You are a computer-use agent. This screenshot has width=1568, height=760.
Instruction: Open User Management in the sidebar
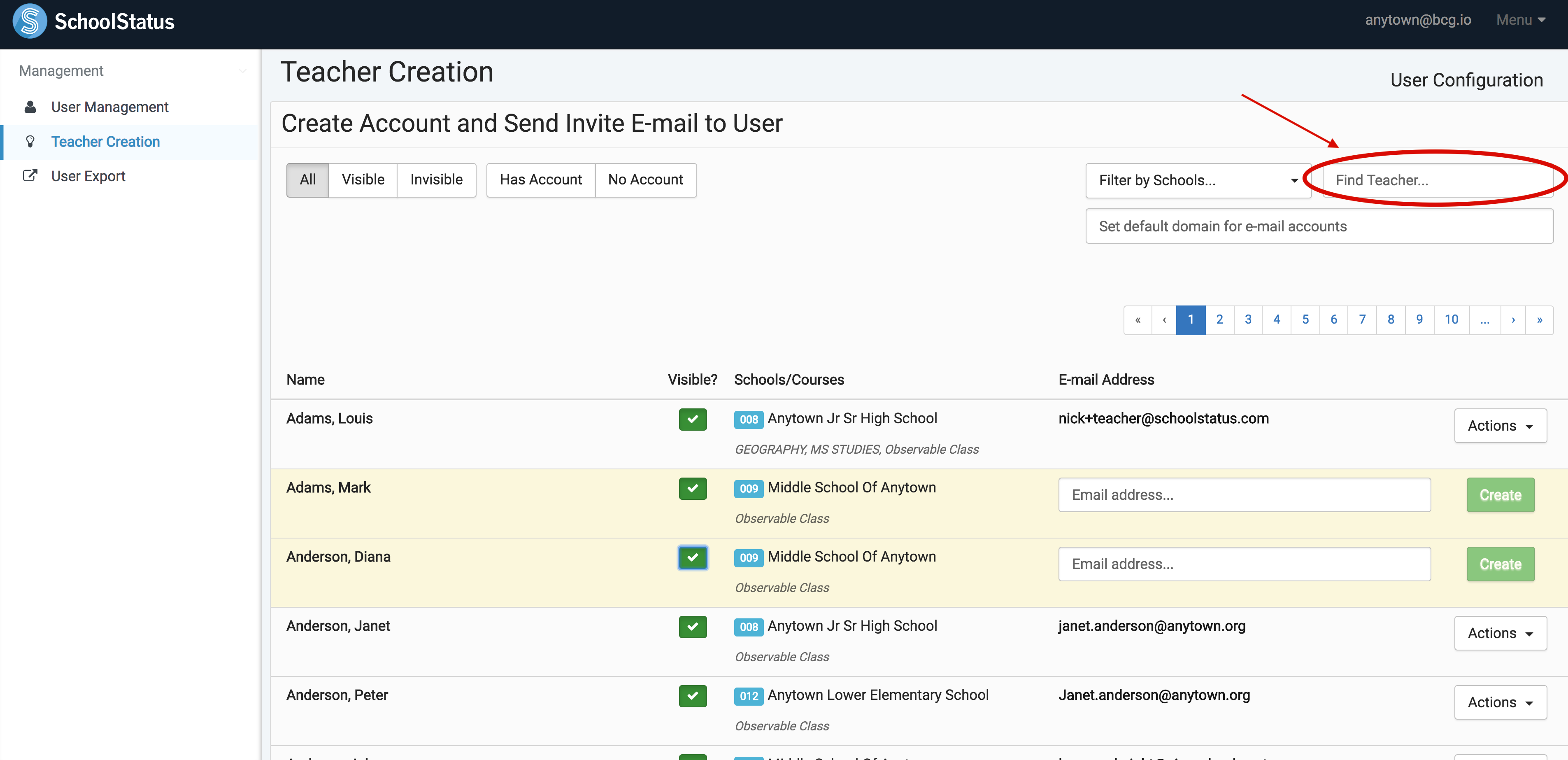(x=130, y=107)
